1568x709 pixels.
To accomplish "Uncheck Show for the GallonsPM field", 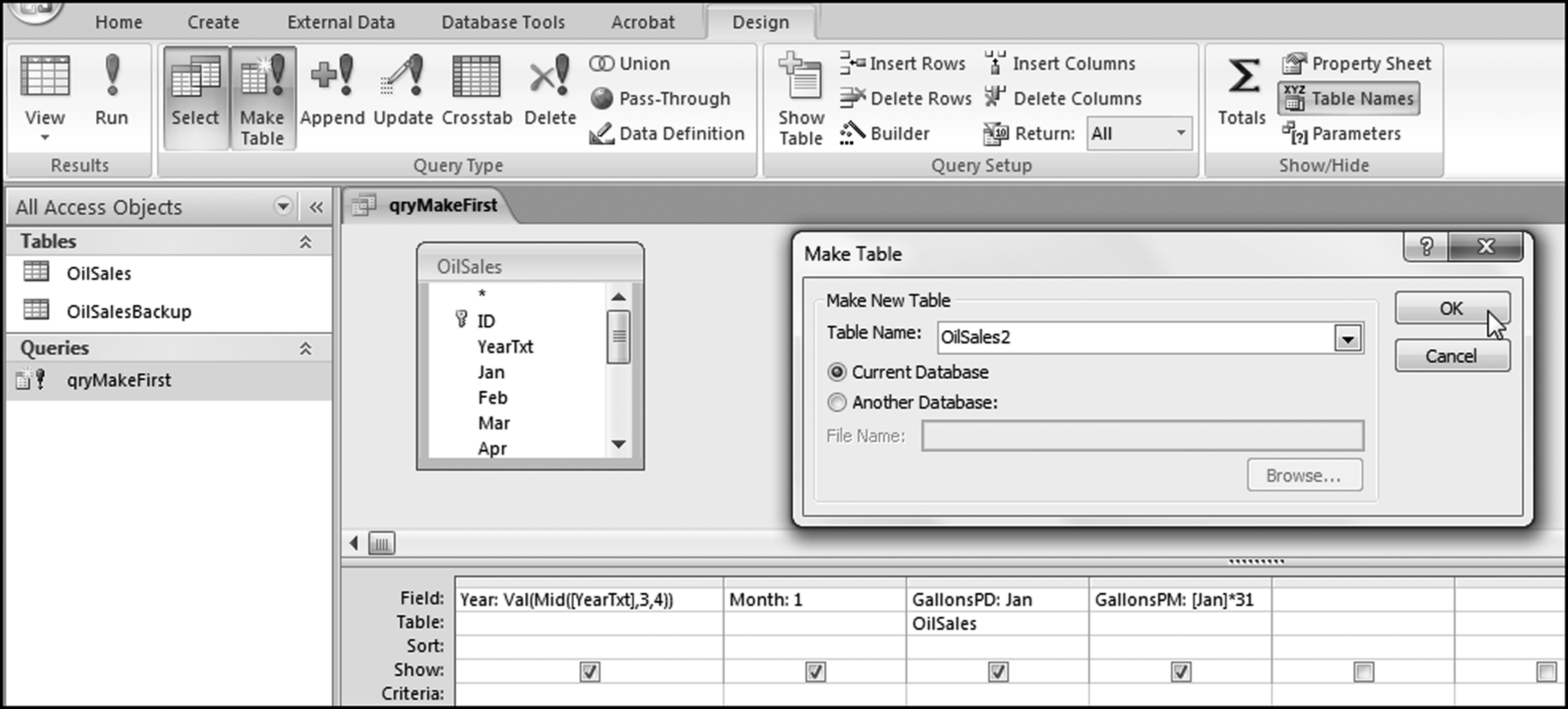I will [x=1180, y=672].
